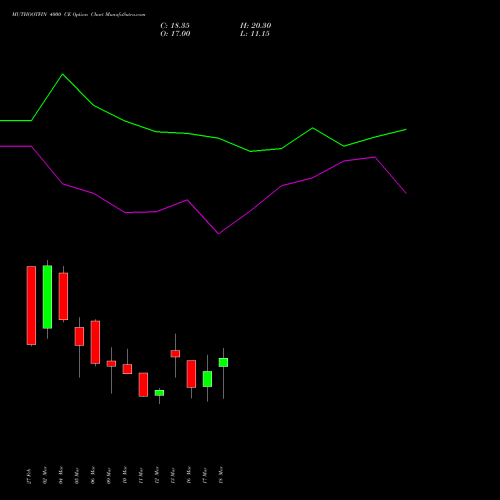Click the '18 Mar' date axis label
500x500 pixels.
point(221,475)
